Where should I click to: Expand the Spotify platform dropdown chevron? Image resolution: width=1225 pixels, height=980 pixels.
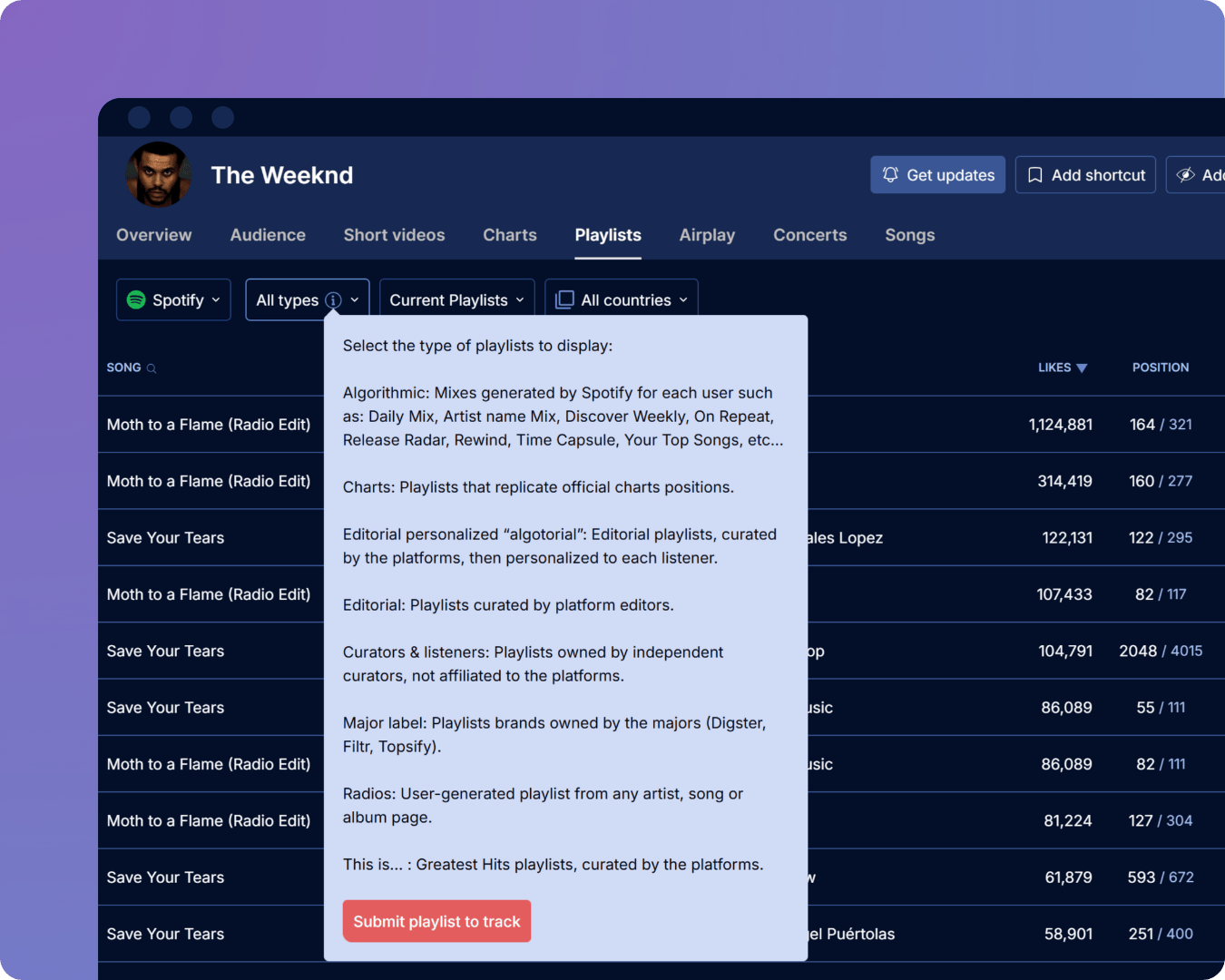pos(216,299)
